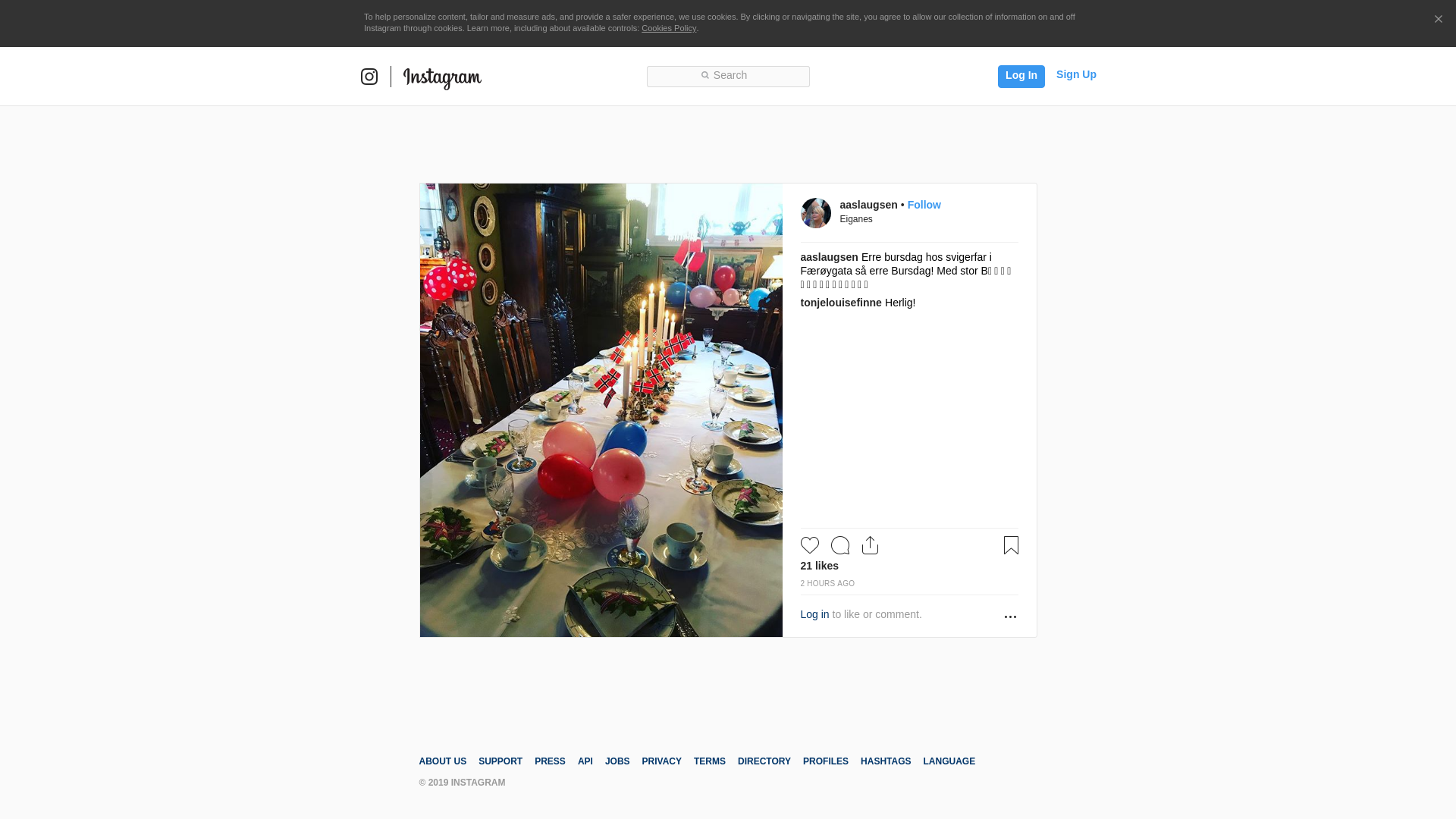Click the Instagram wordmark logo

pyautogui.click(x=442, y=77)
